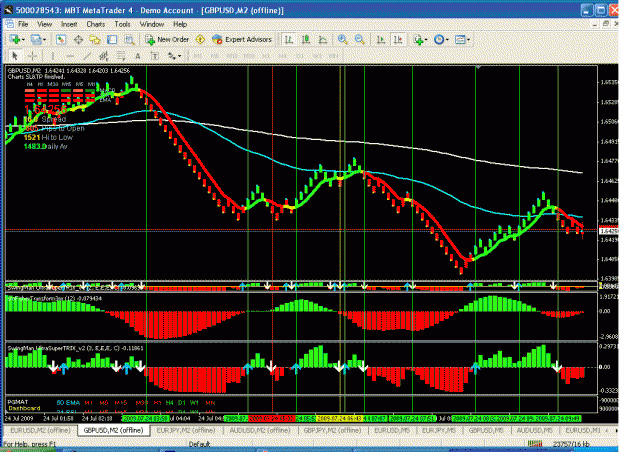Image resolution: width=625 pixels, height=452 pixels.
Task: Open the Window menu
Action: [152, 24]
